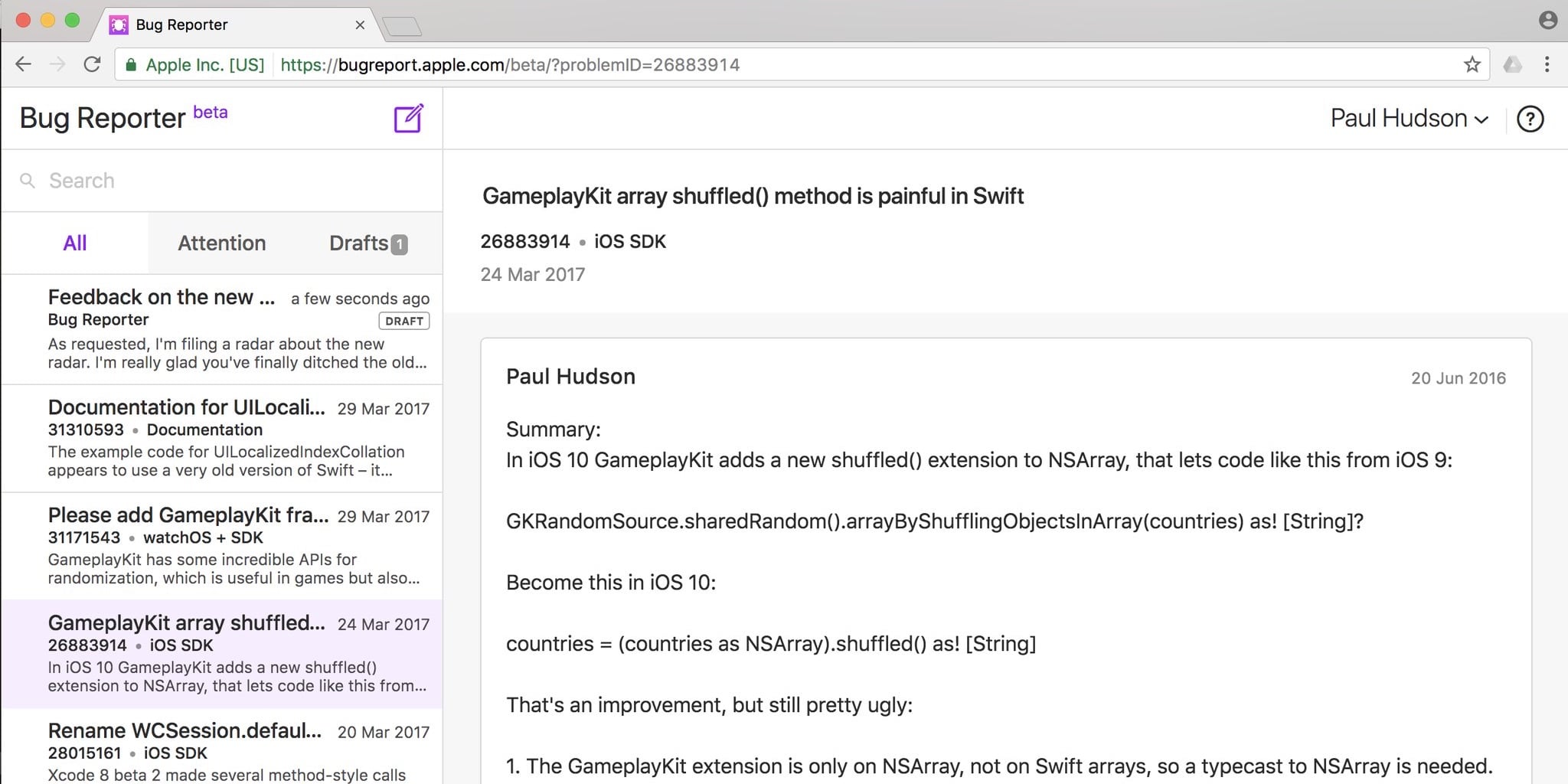
Task: Switch to the Drafts tab
Action: (367, 243)
